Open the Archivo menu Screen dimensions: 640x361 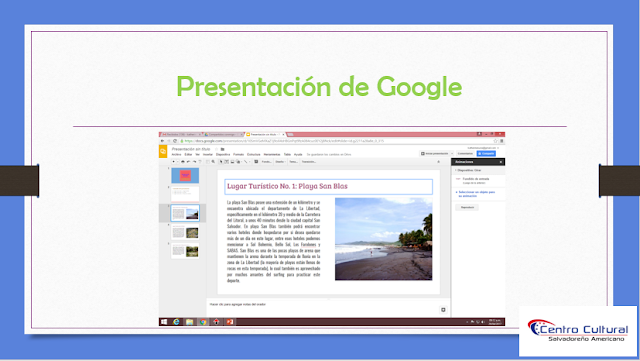click(176, 154)
